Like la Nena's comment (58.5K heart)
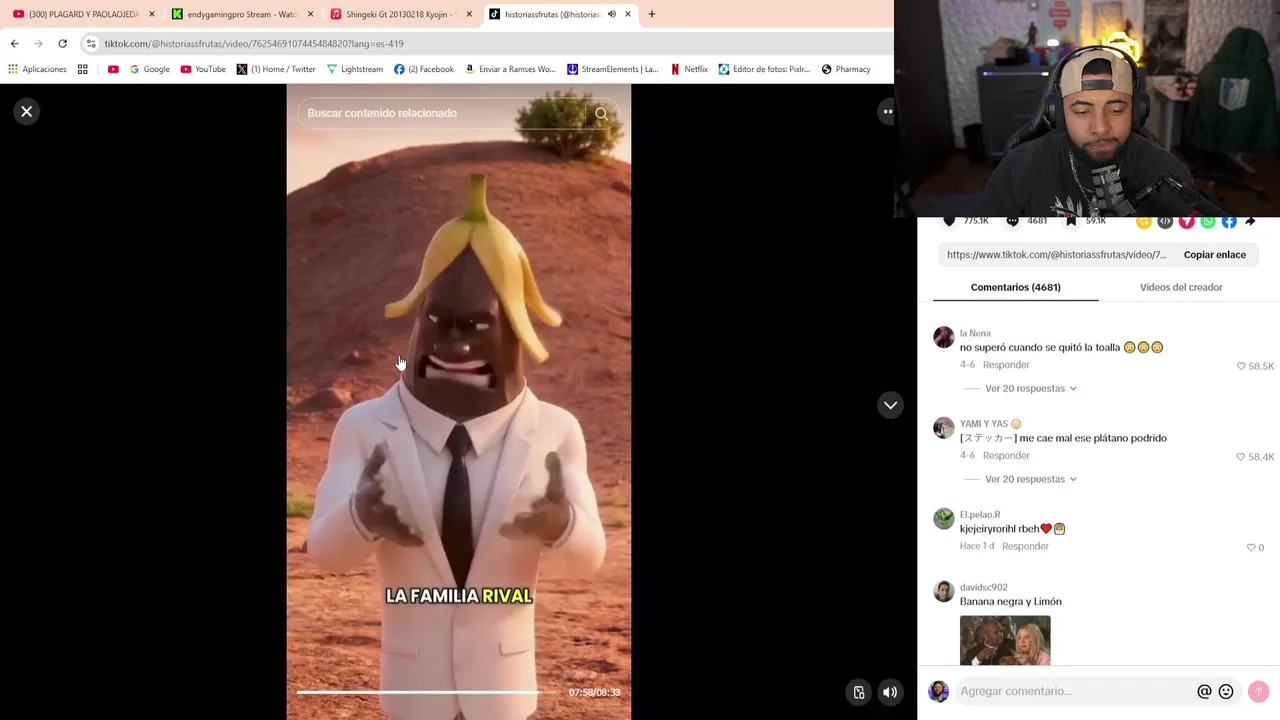This screenshot has height=720, width=1280. point(1241,366)
